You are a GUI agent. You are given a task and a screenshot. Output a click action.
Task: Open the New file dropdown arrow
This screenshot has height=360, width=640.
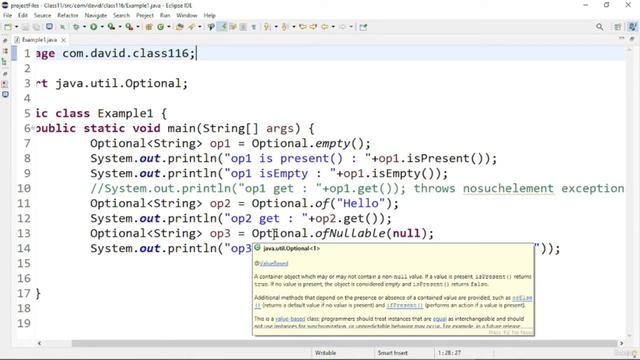click(x=17, y=27)
